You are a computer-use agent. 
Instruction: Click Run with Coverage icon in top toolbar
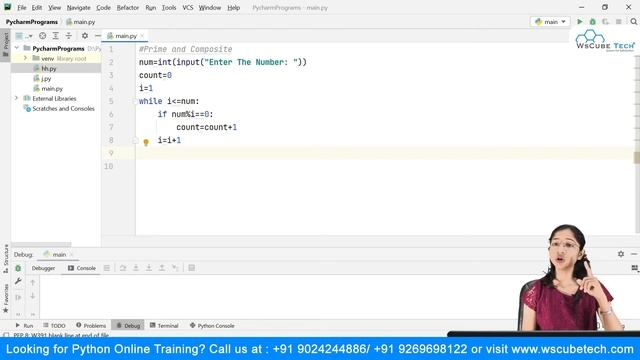tap(606, 22)
